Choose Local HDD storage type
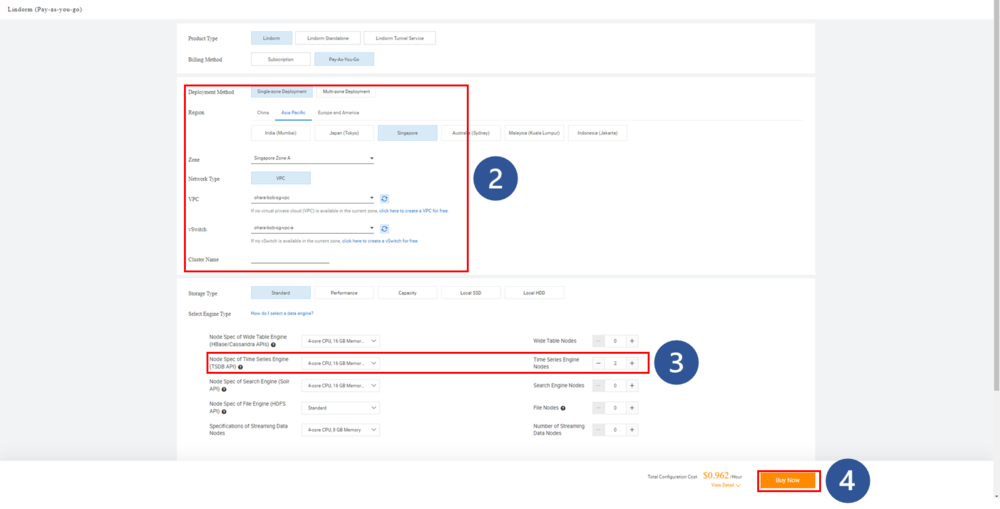Screen dimensions: 1000x509 point(534,293)
